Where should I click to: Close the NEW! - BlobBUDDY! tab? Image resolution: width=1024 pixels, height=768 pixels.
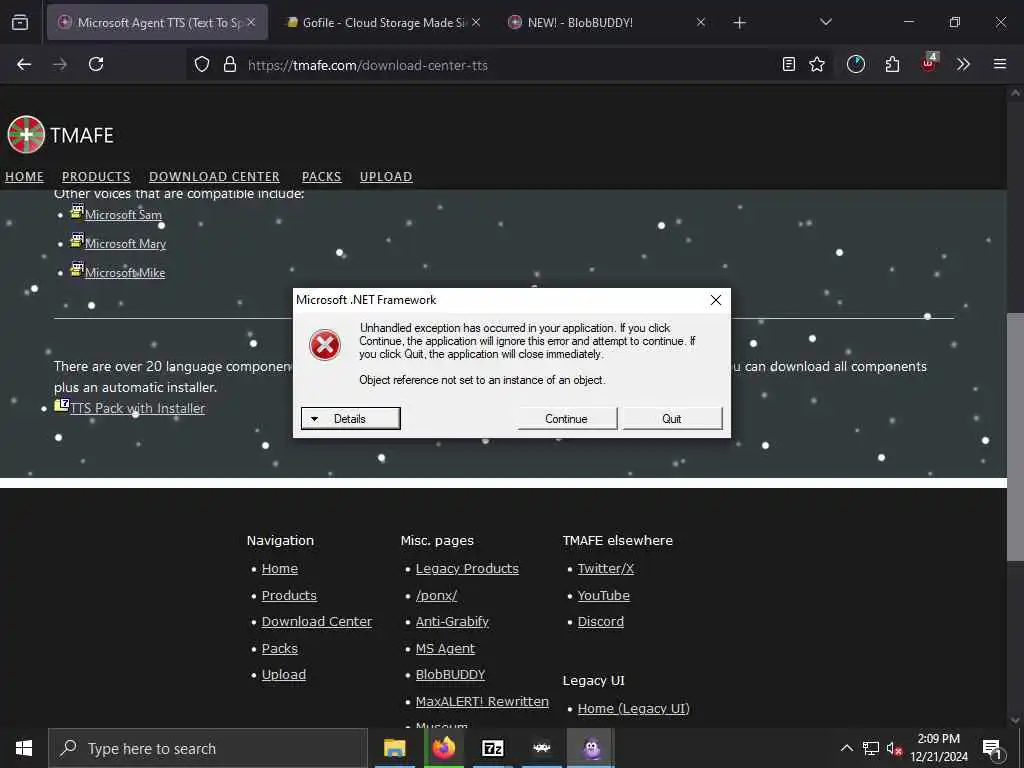click(x=701, y=22)
